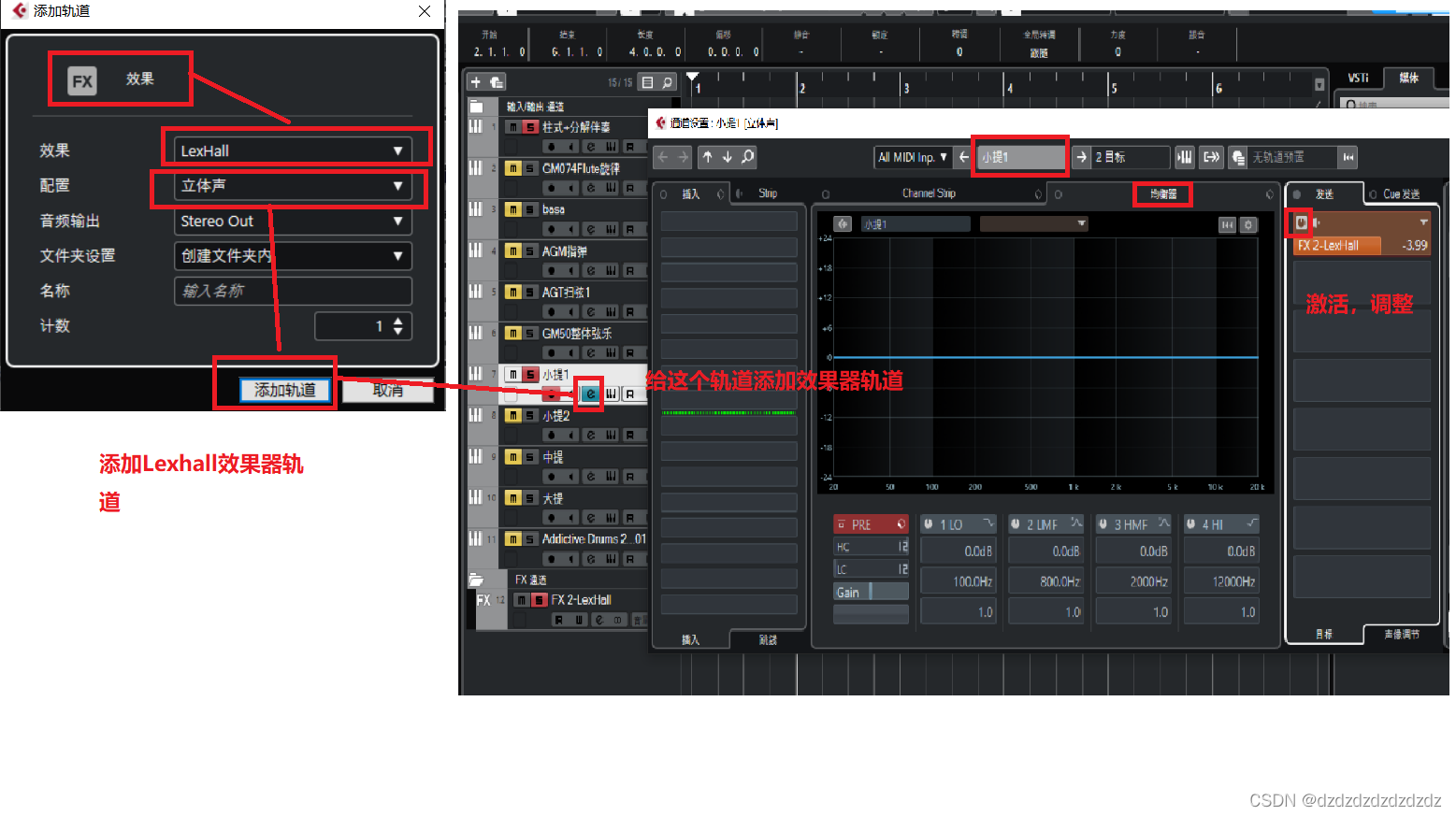Open channel settings 'e' on 小提1 track
1456x816 pixels.
590,394
